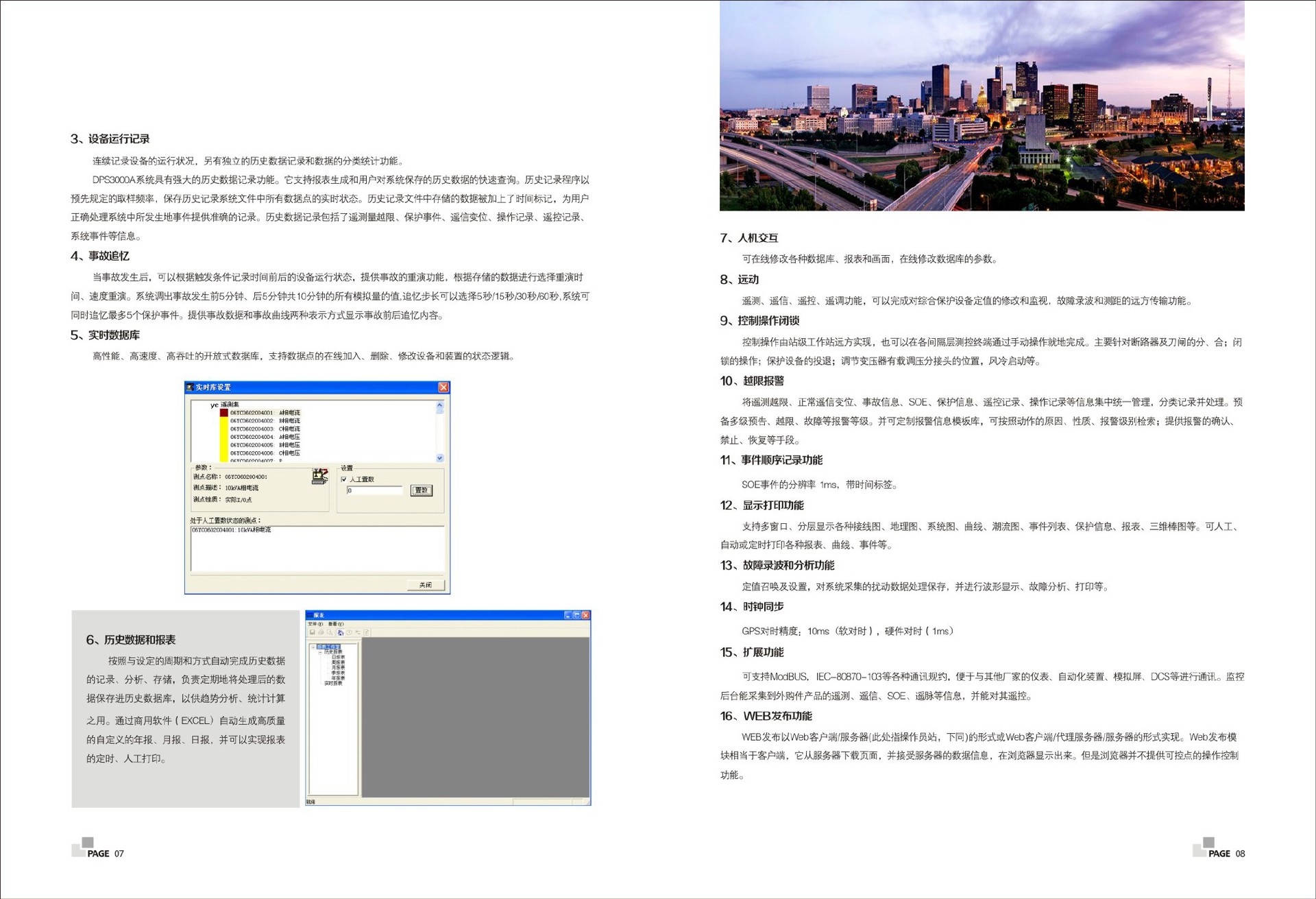The height and width of the screenshot is (899, 1316).
Task: Click heading 5、实时数据库
Action: 105,335
